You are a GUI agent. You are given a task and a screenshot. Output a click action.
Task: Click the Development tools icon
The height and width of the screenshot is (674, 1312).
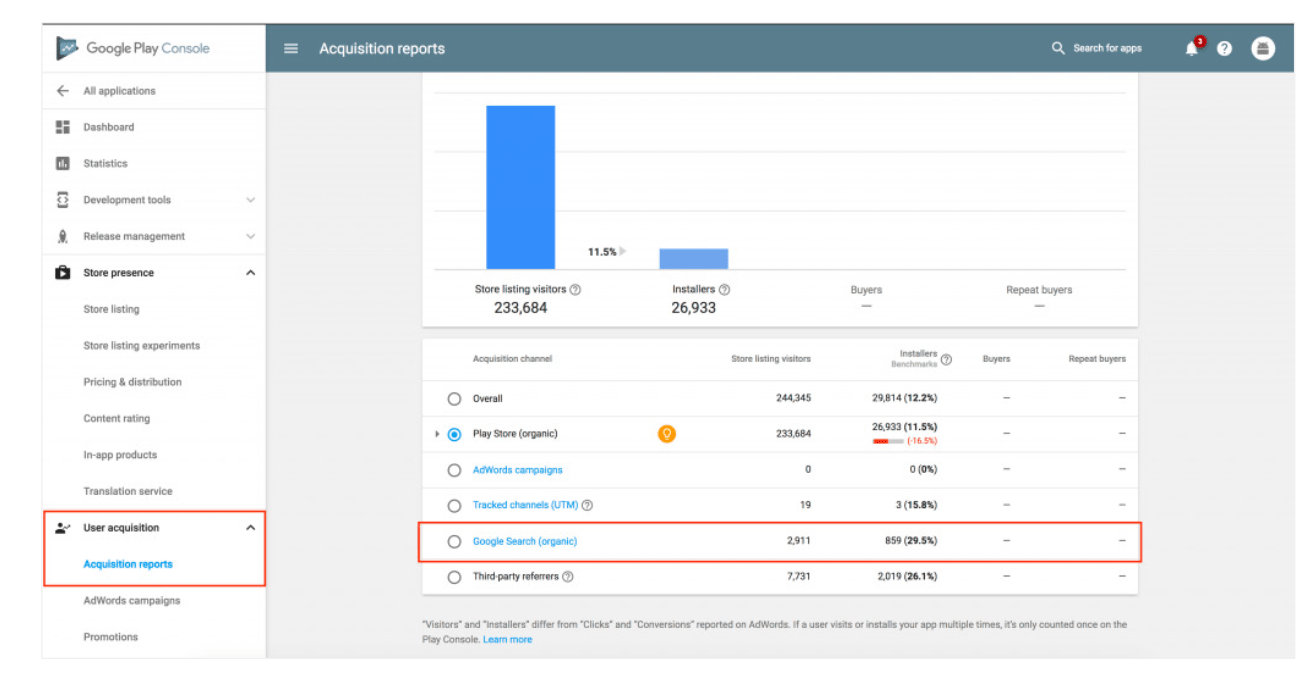(x=63, y=200)
